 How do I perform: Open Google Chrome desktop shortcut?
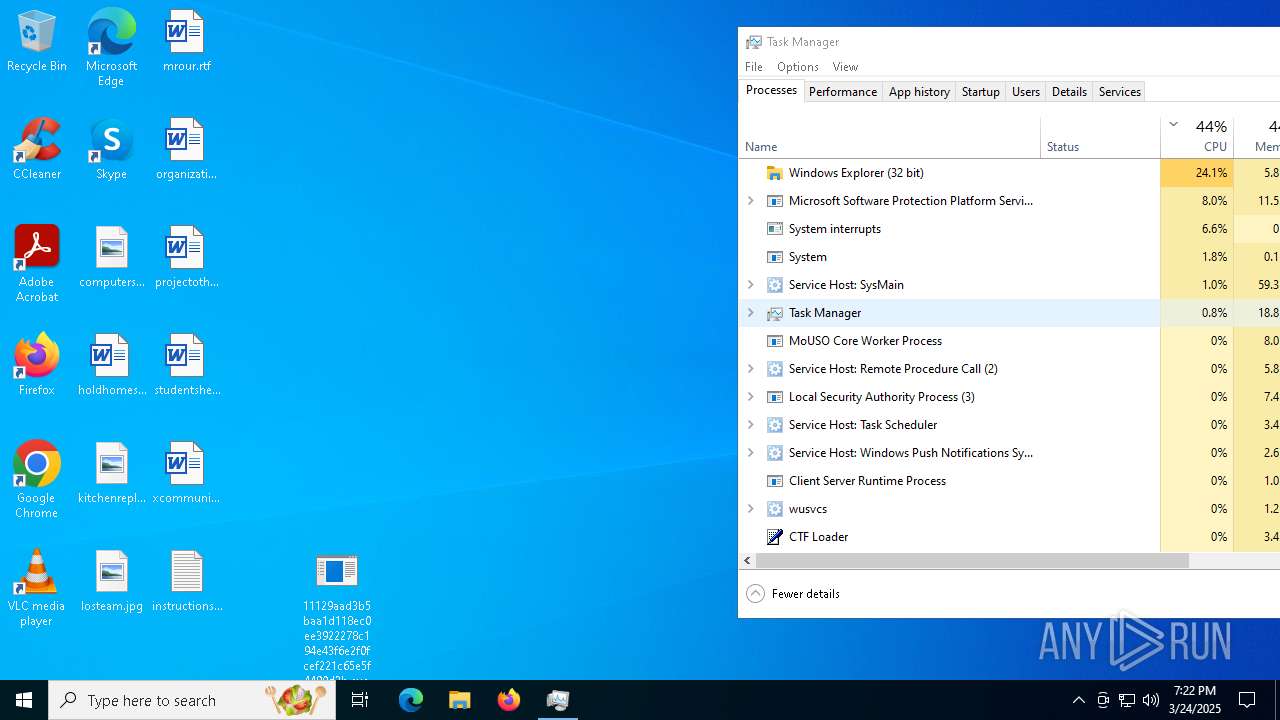click(x=37, y=480)
